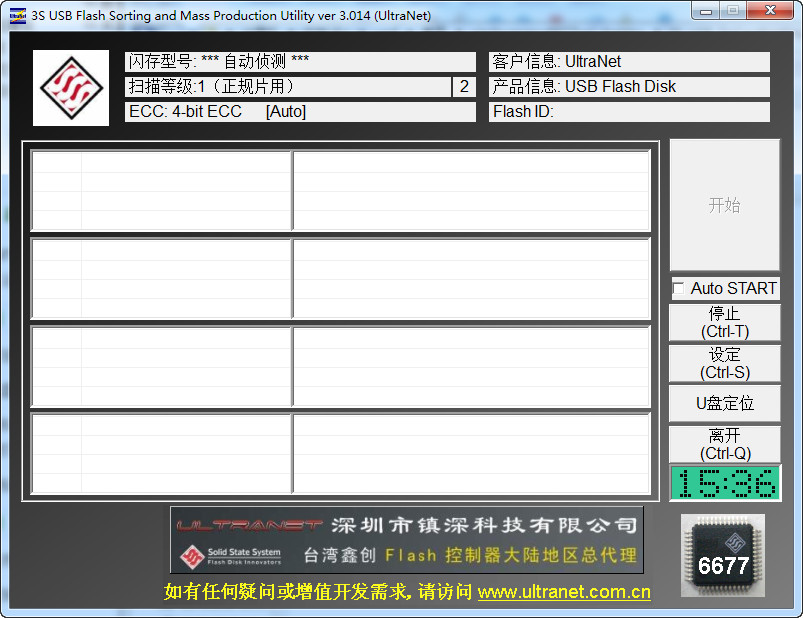Image resolution: width=803 pixels, height=618 pixels.
Task: Click the 停止 (Ctrl-T) stop button
Action: pos(725,323)
